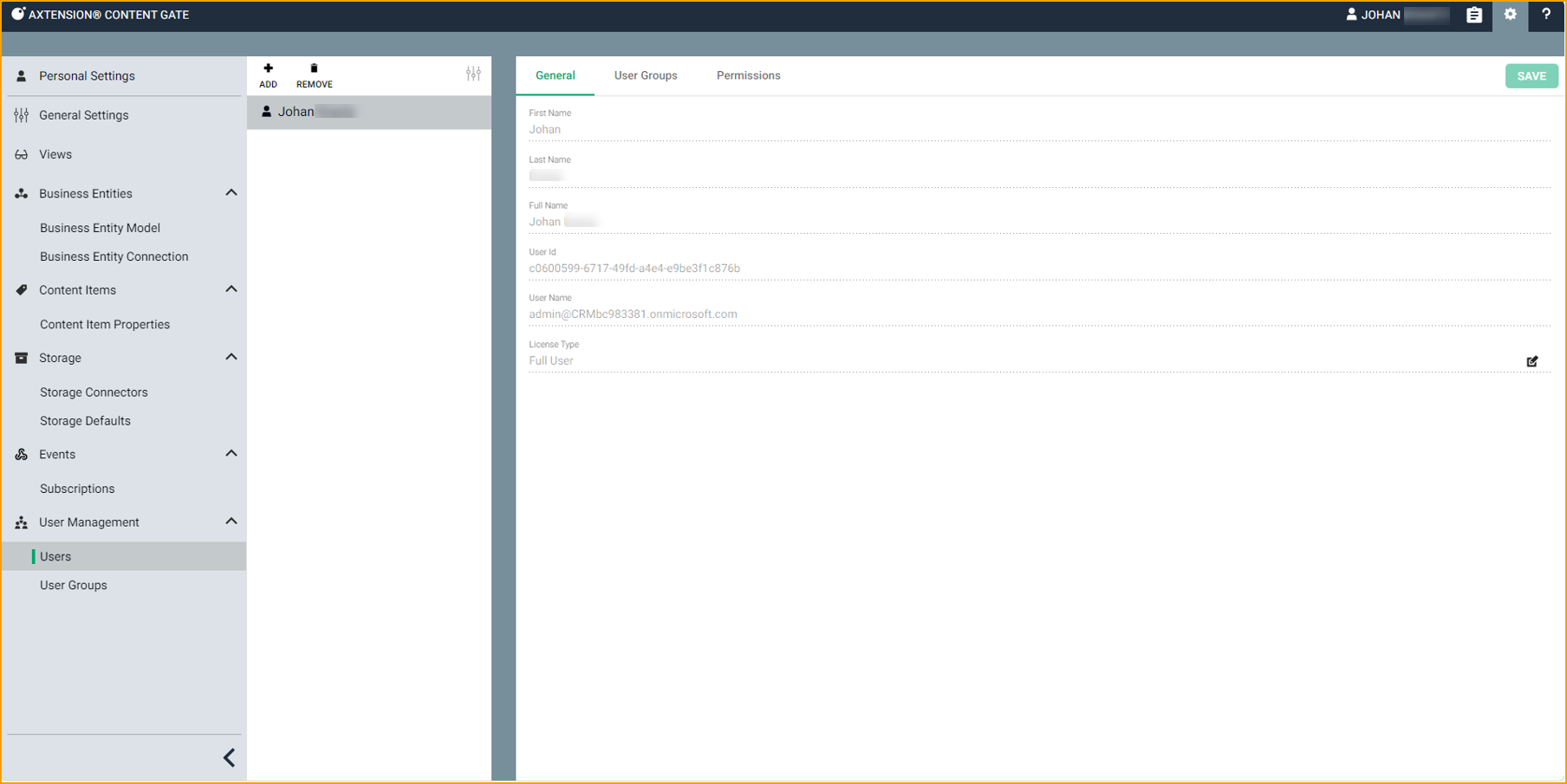Click the edit License Type icon
This screenshot has height=784, width=1567.
1531,361
